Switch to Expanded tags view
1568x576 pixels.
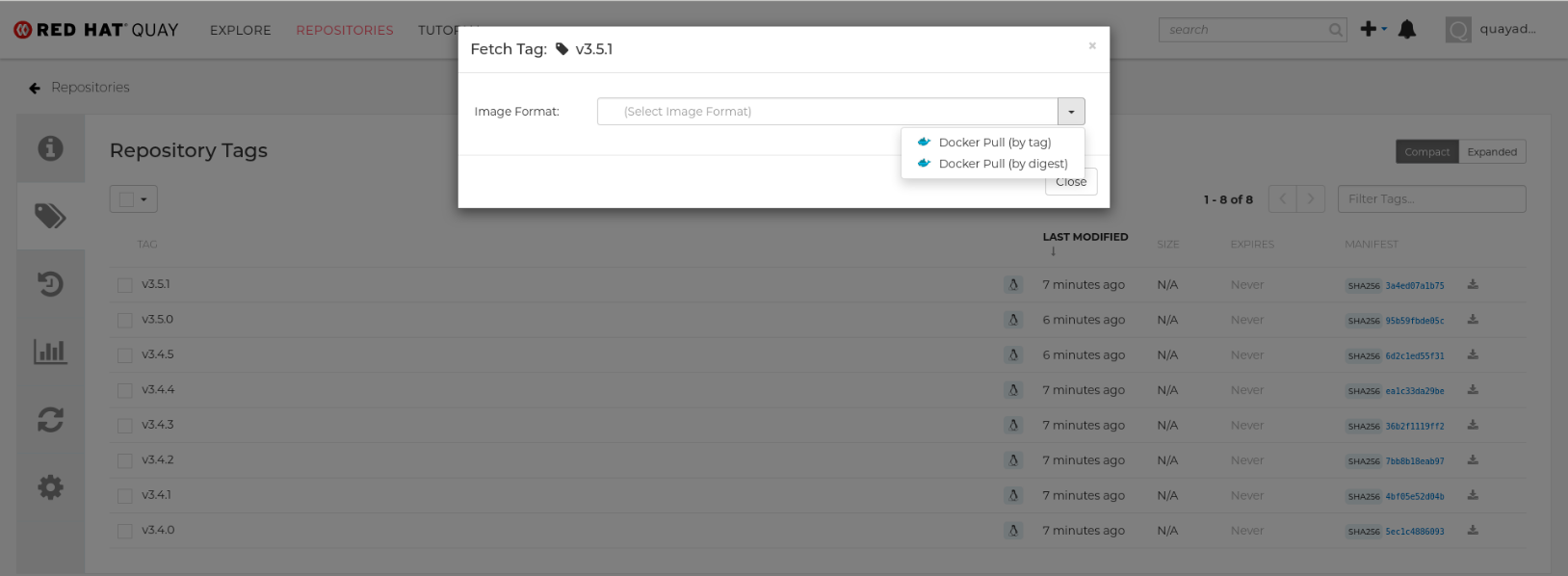[1492, 152]
